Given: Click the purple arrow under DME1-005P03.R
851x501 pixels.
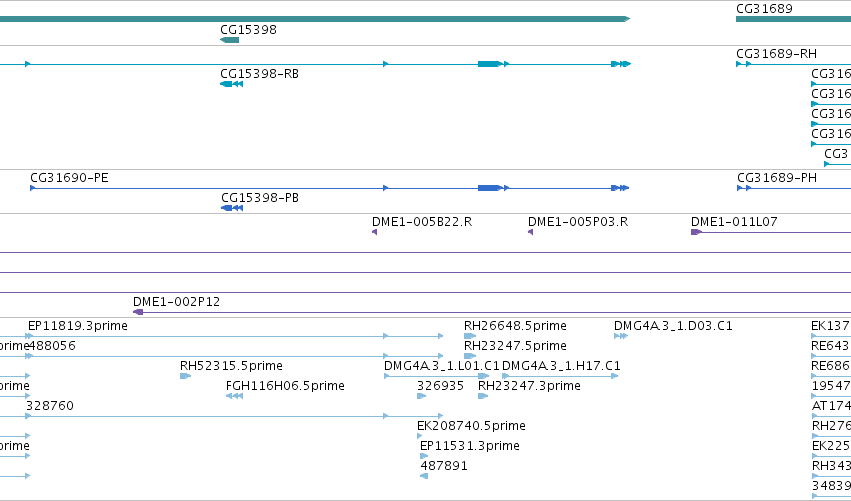Looking at the screenshot, I should (530, 232).
